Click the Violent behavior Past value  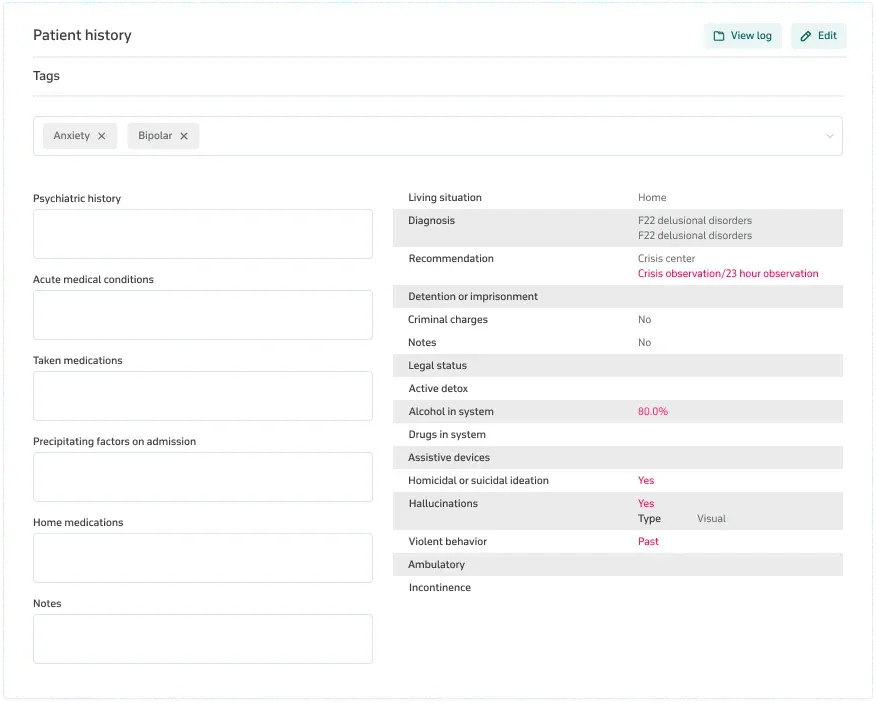tap(648, 542)
